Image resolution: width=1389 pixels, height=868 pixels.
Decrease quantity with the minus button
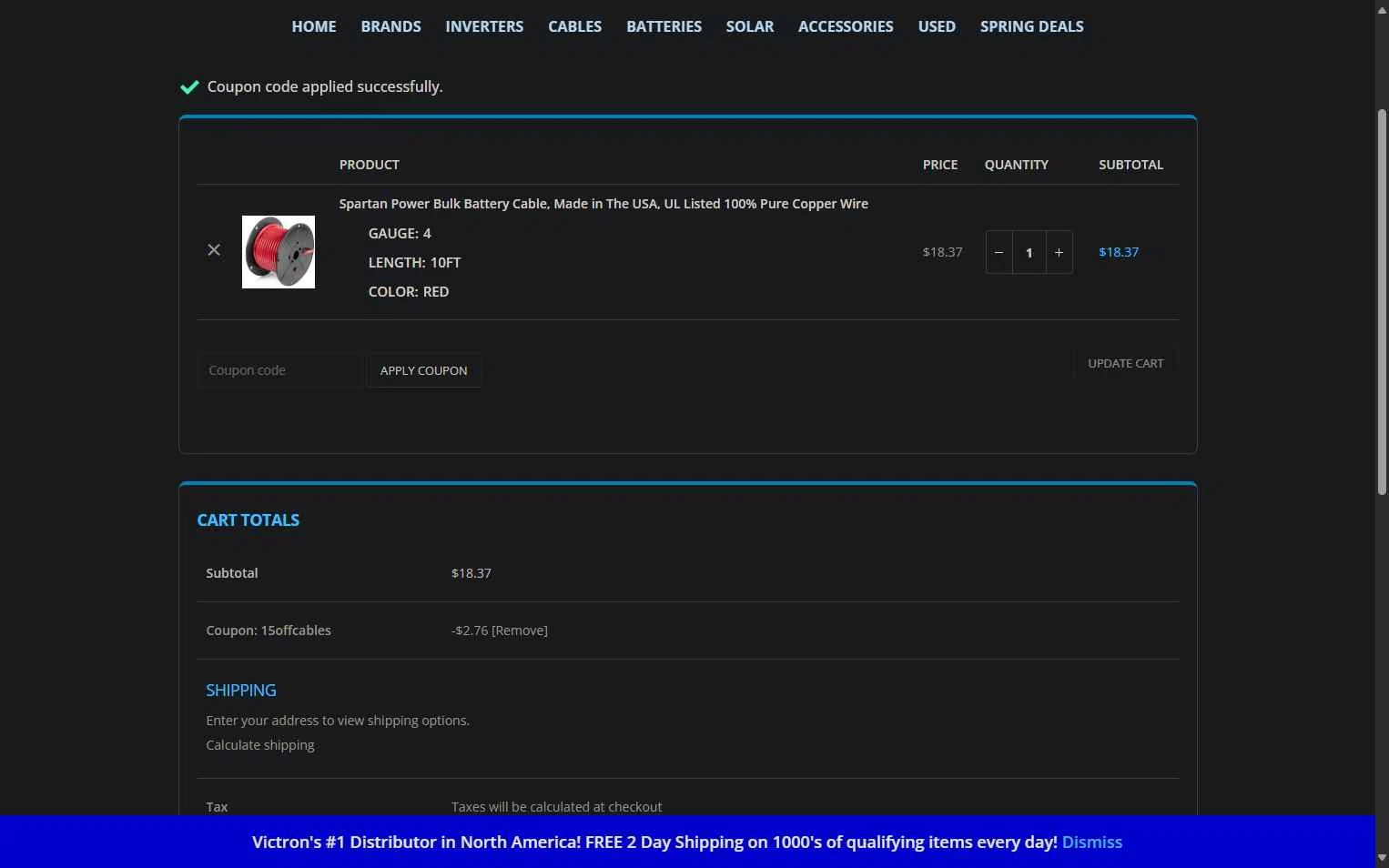pos(999,252)
